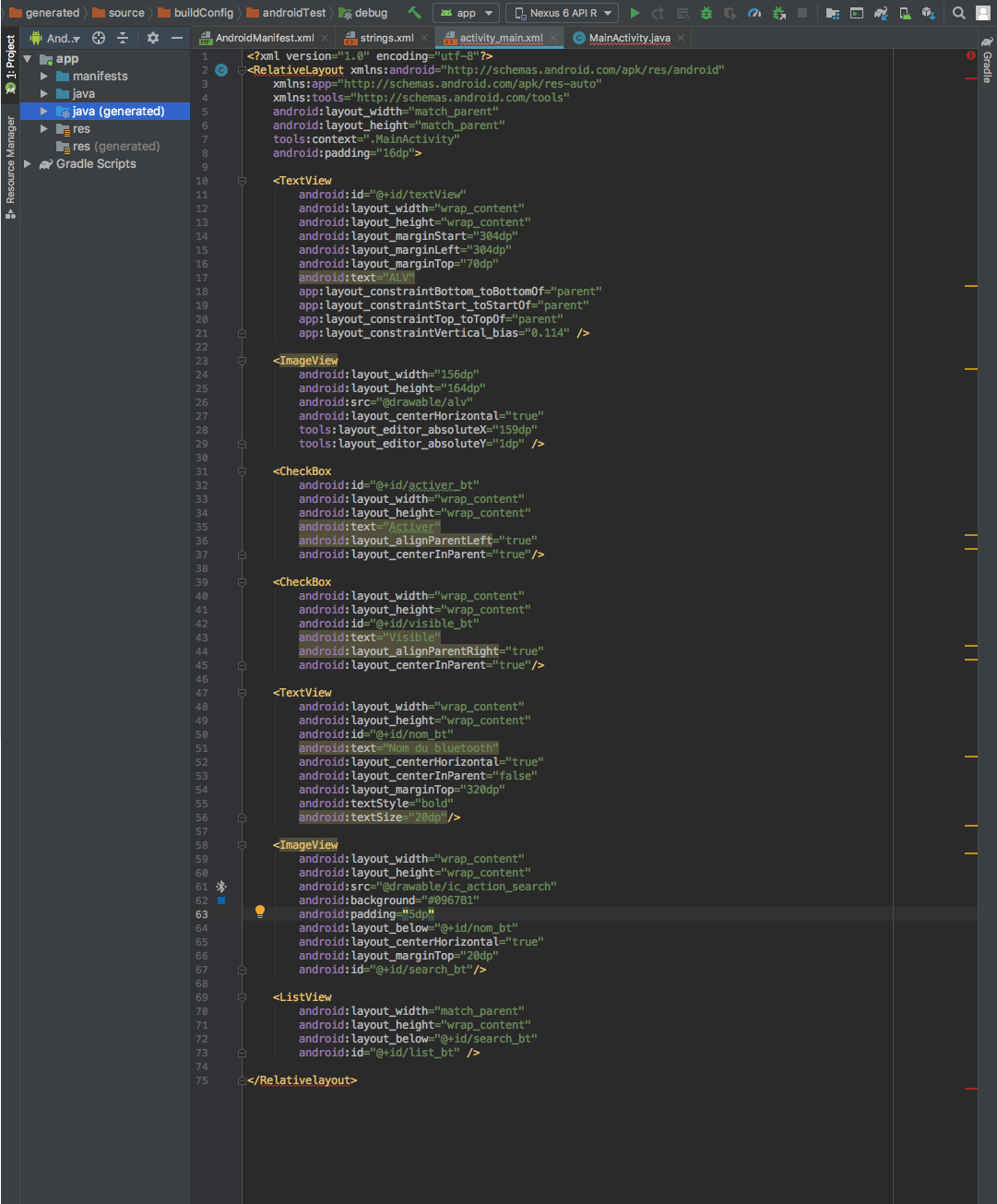Expand the java folder arrow
997x1204 pixels.
point(43,94)
